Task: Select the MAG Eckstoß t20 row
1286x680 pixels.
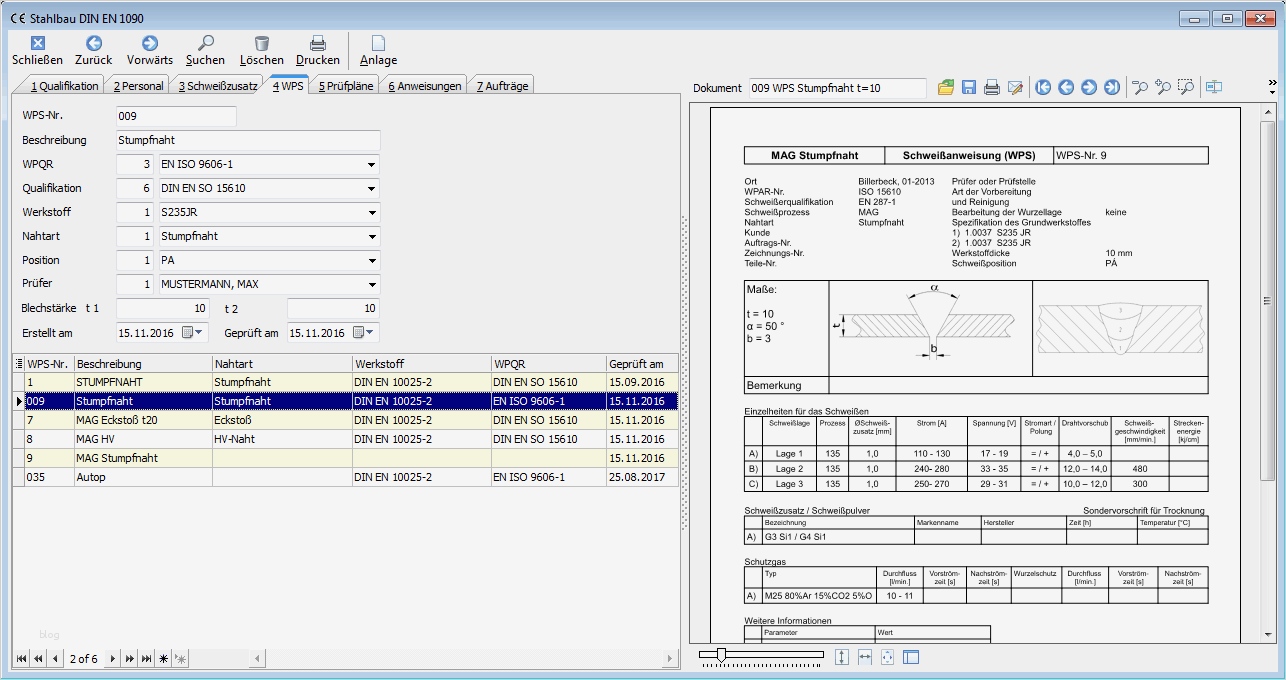Action: pos(116,420)
